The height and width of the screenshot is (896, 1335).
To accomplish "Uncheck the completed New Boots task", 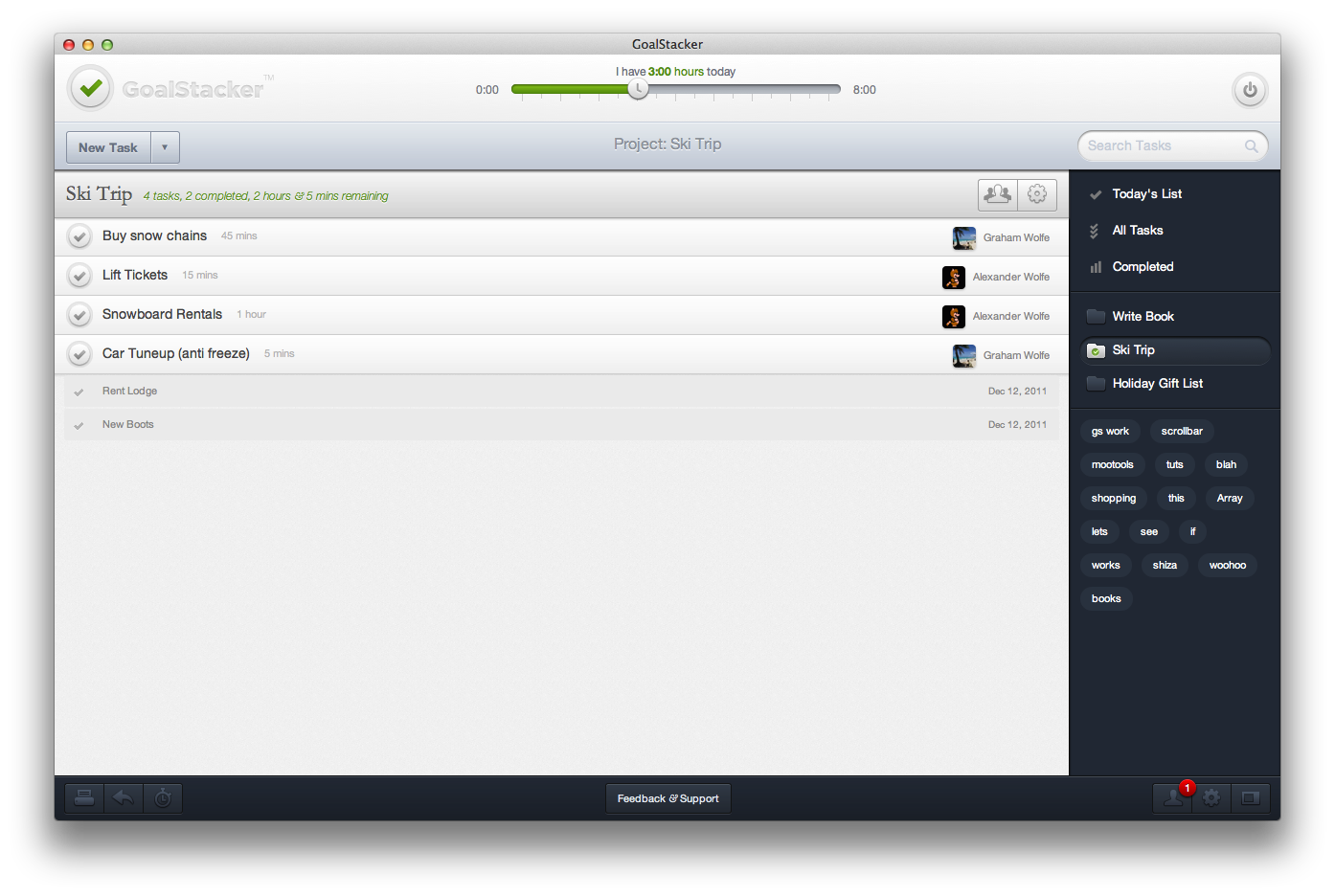I will (79, 425).
